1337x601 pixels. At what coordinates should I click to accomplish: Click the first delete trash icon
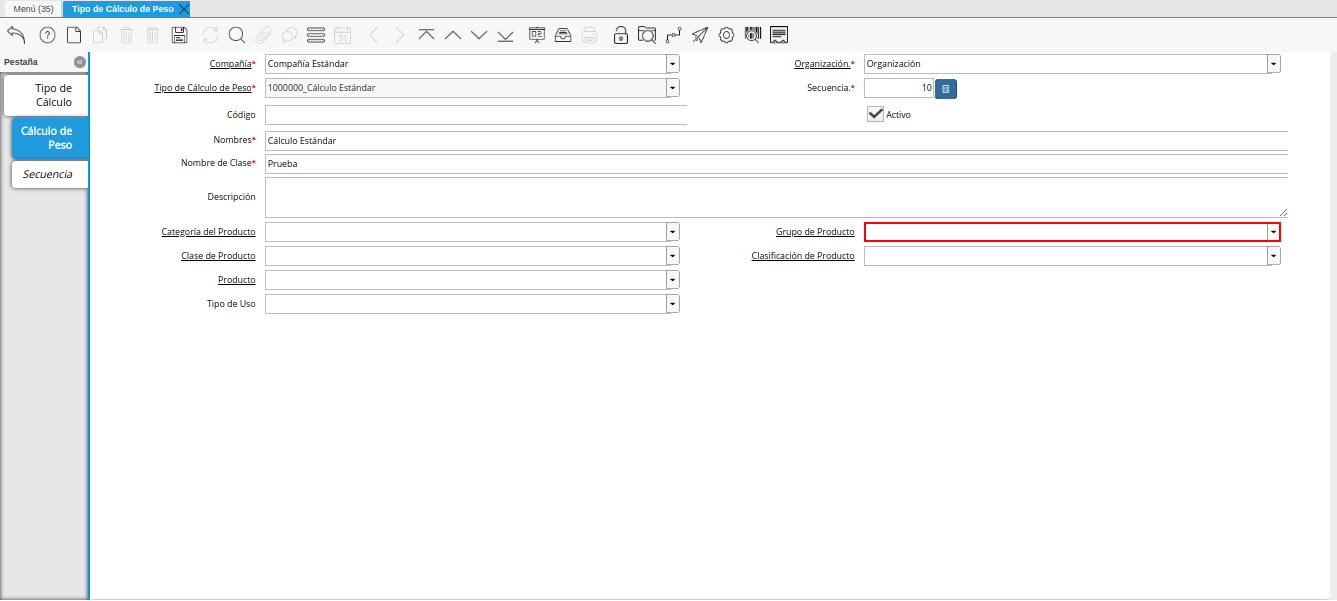point(127,35)
